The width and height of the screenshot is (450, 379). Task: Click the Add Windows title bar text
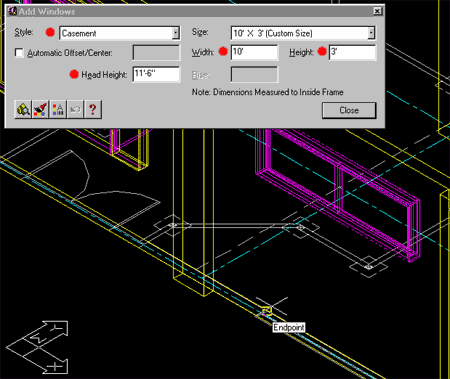[x=47, y=11]
